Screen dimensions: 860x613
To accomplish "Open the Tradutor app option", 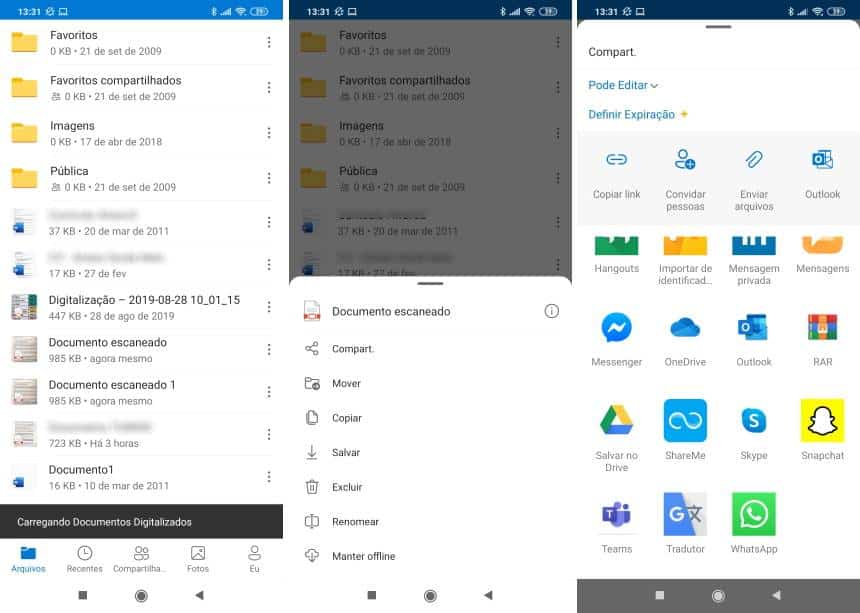I will point(685,524).
